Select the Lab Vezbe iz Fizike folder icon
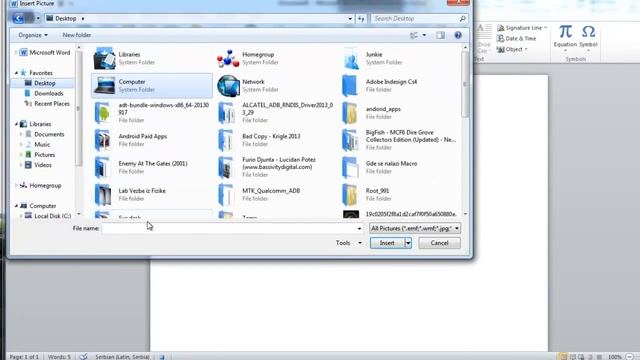The image size is (640, 360). pyautogui.click(x=103, y=195)
